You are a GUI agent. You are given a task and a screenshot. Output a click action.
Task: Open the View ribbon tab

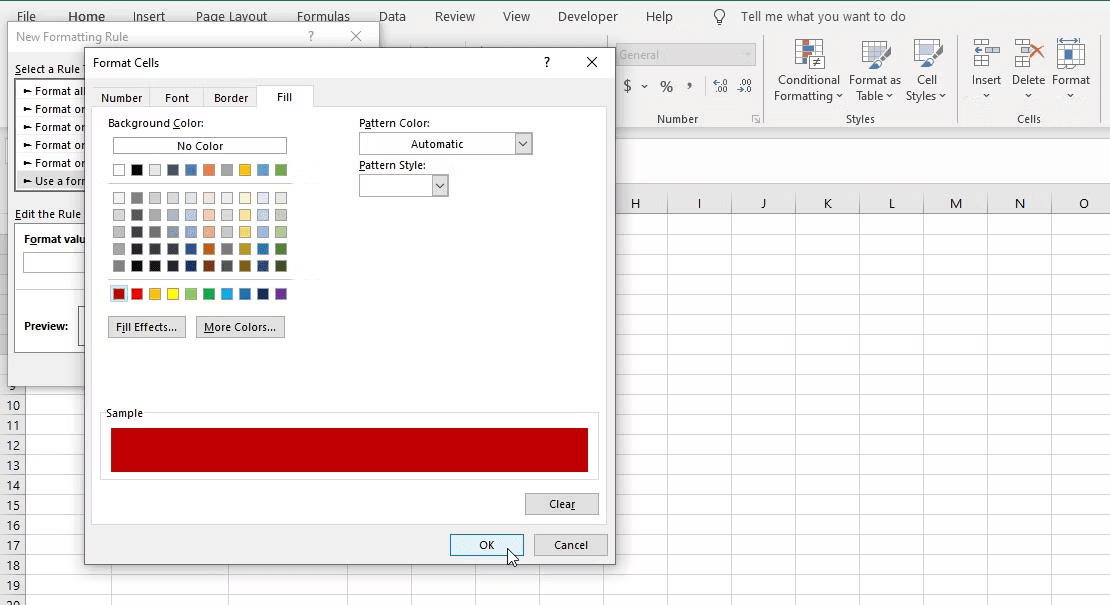pos(516,16)
